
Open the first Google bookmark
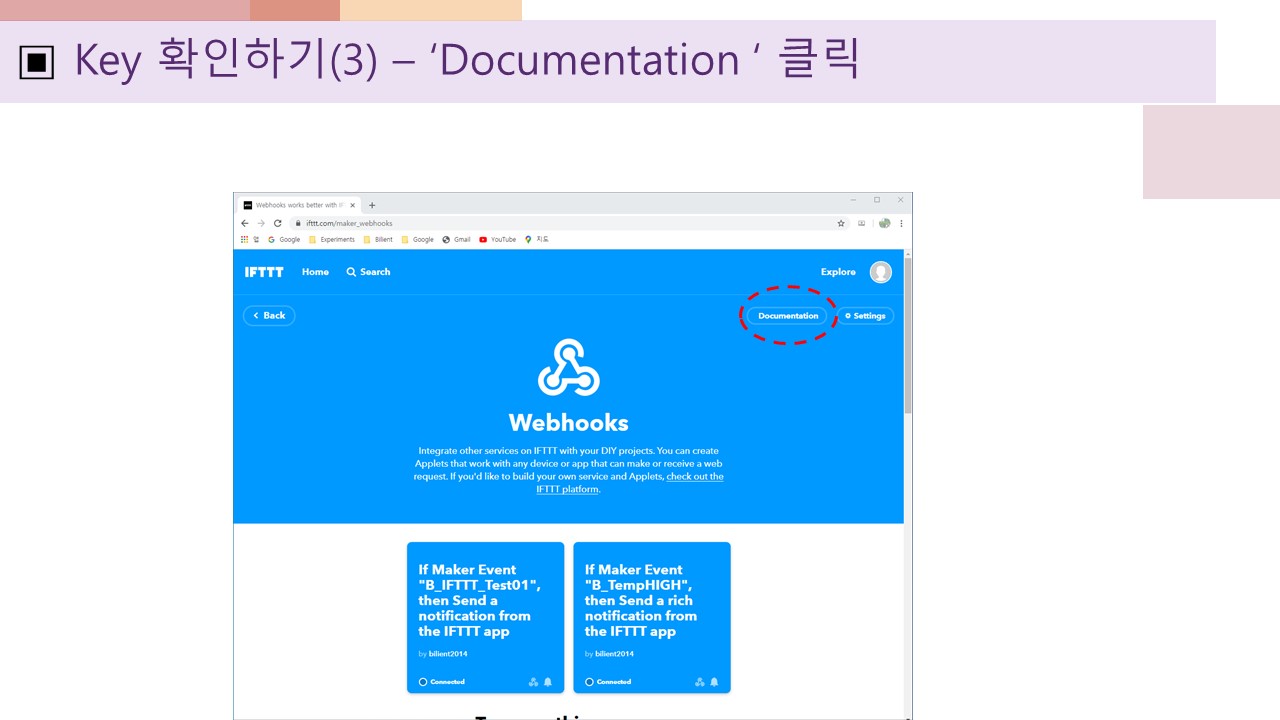coord(284,240)
